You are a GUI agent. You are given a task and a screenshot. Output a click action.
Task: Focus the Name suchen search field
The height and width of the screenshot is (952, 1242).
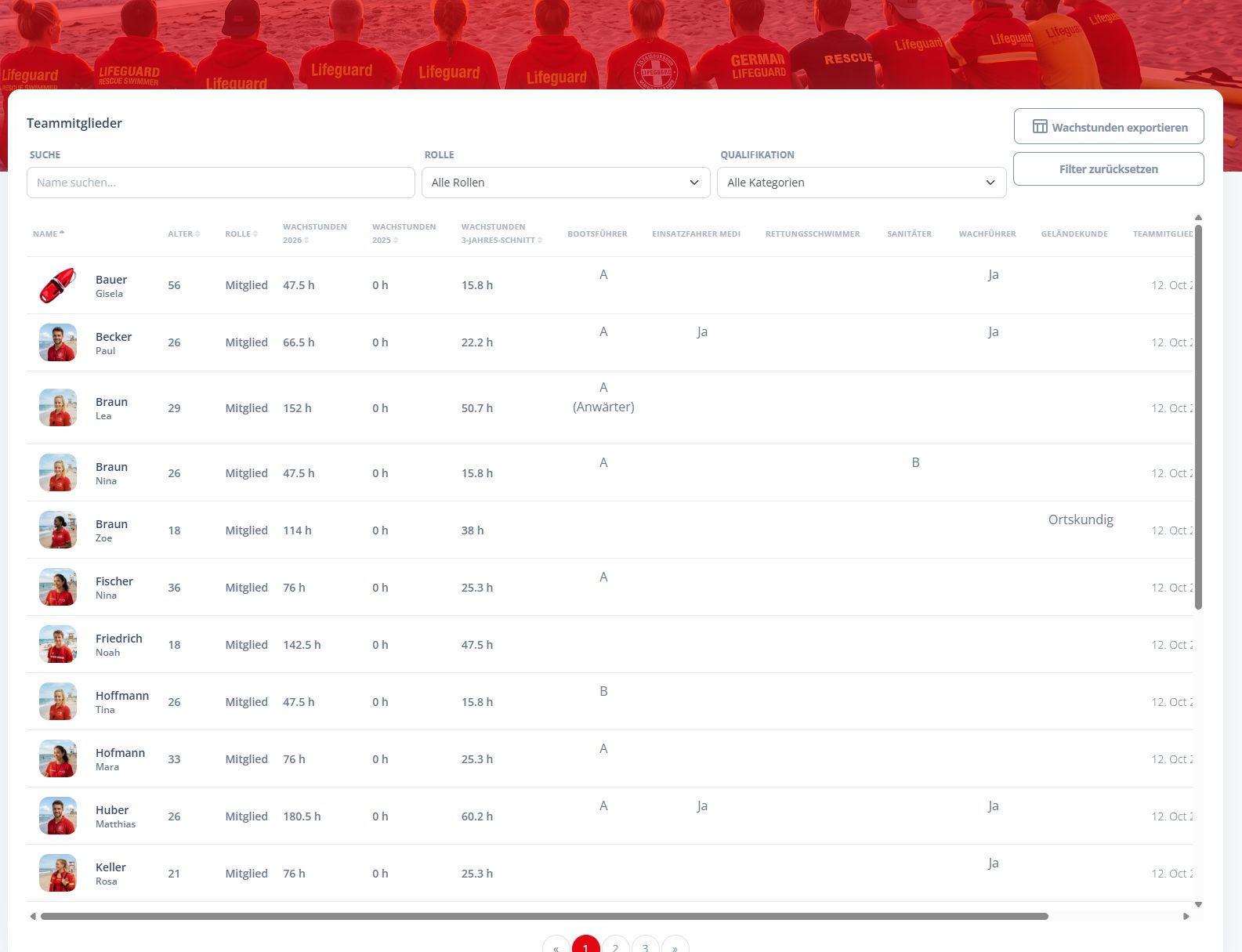221,183
